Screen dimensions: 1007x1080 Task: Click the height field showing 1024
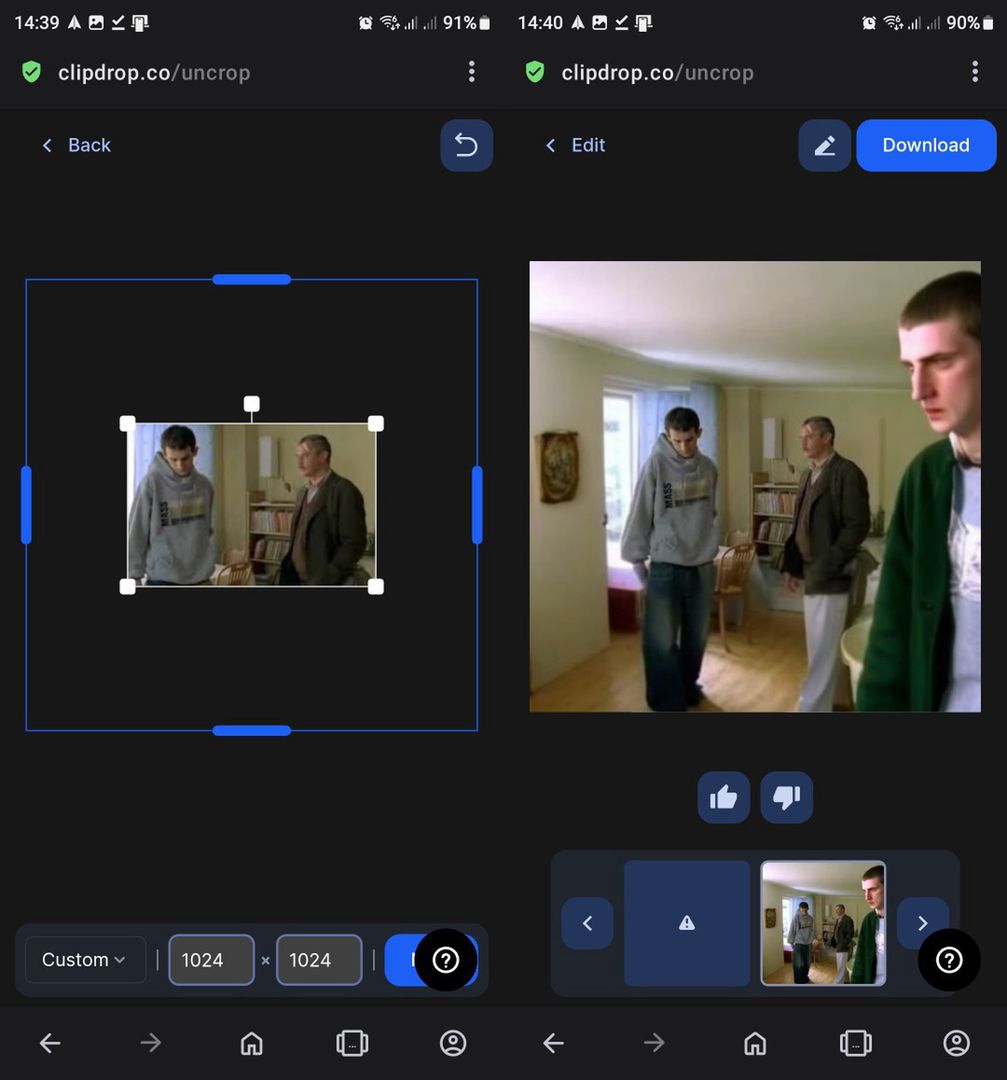(x=319, y=959)
